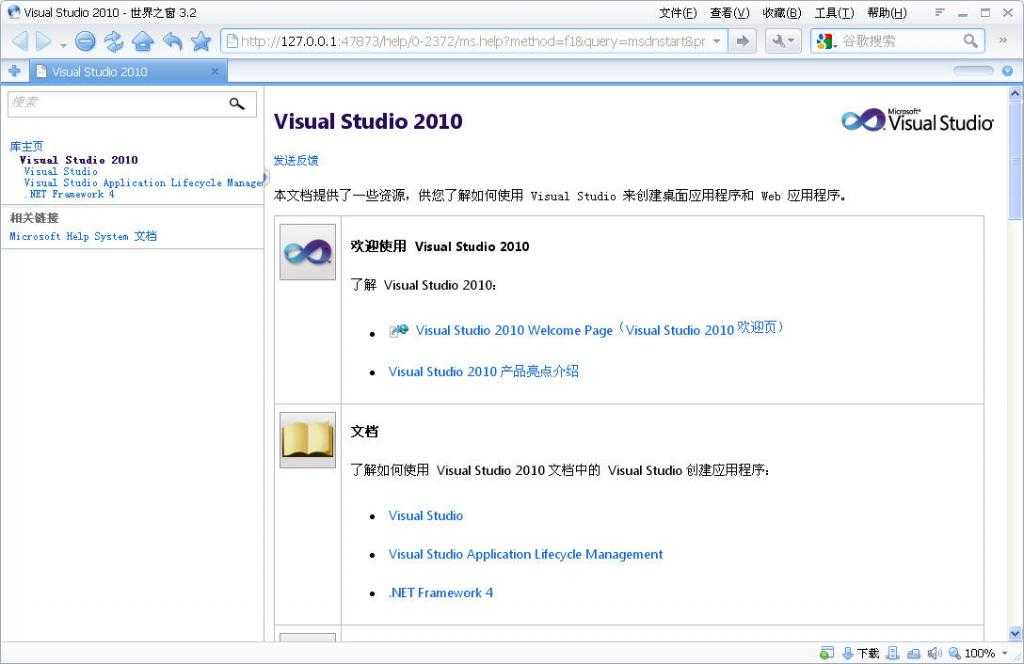Click the sidebar search magnifier icon
This screenshot has height=664, width=1024.
pyautogui.click(x=237, y=104)
